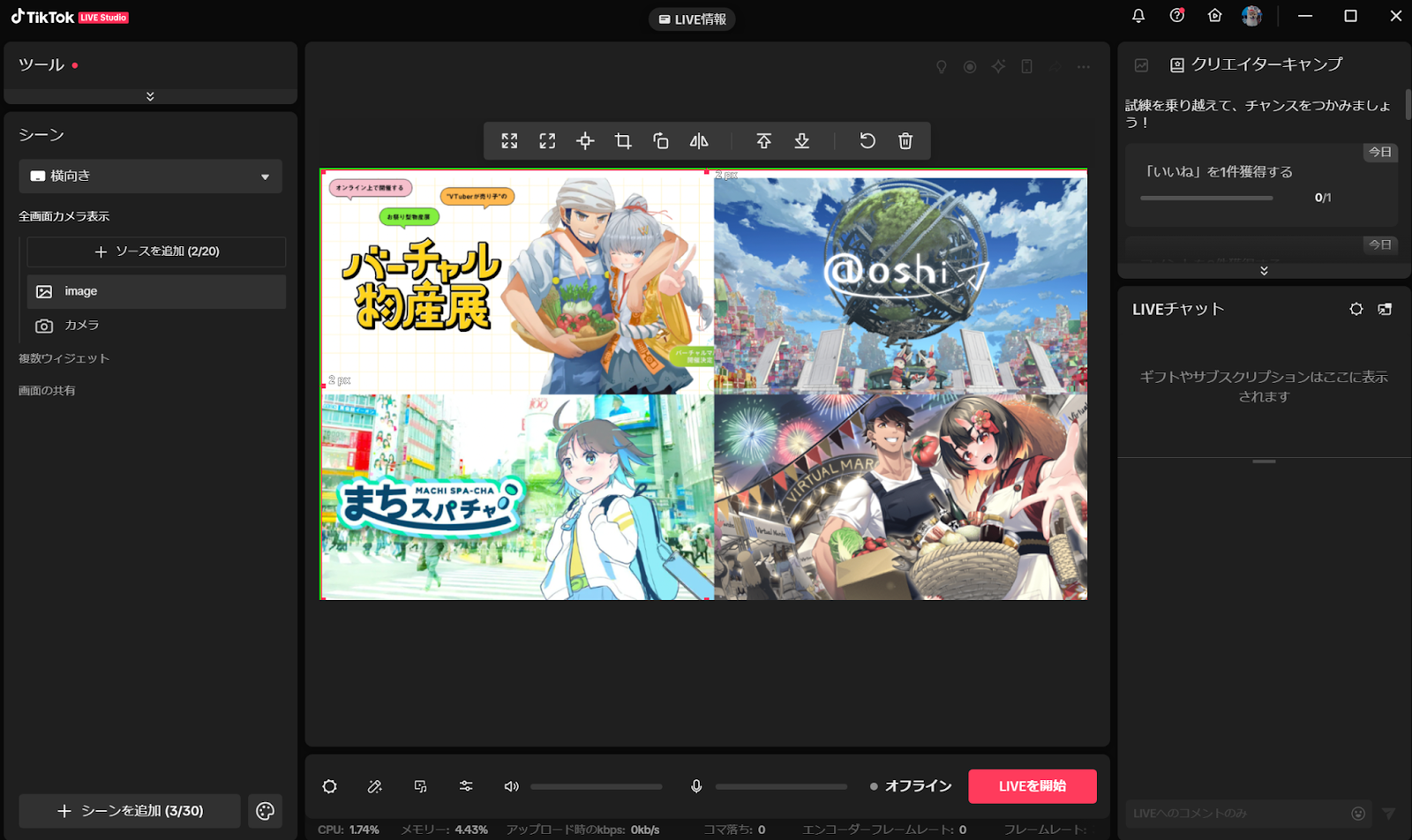1412x840 pixels.
Task: Mute the speaker volume
Action: (512, 786)
